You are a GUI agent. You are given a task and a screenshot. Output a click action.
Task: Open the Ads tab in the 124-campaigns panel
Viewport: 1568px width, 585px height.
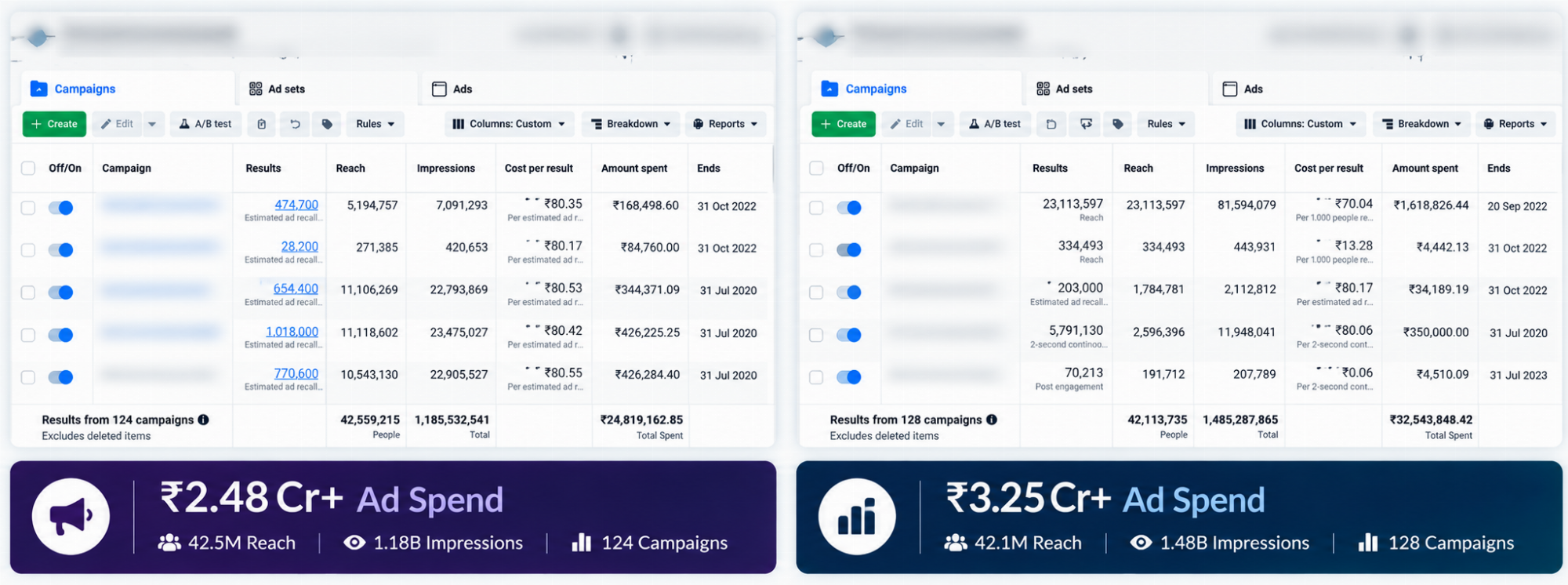coord(453,89)
